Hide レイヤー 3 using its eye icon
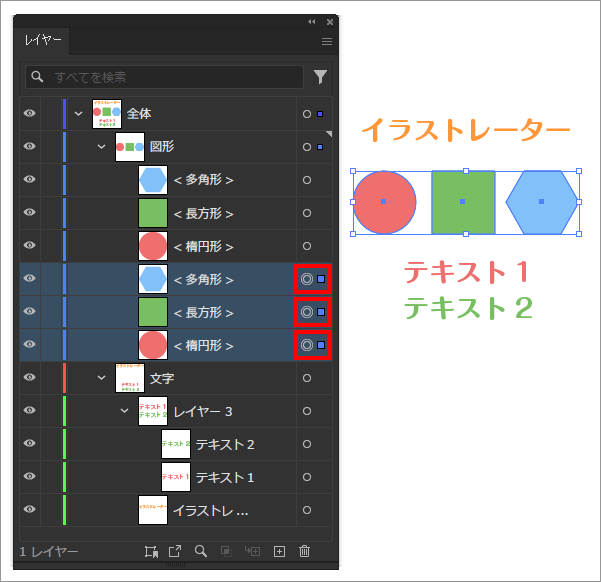 pyautogui.click(x=30, y=410)
